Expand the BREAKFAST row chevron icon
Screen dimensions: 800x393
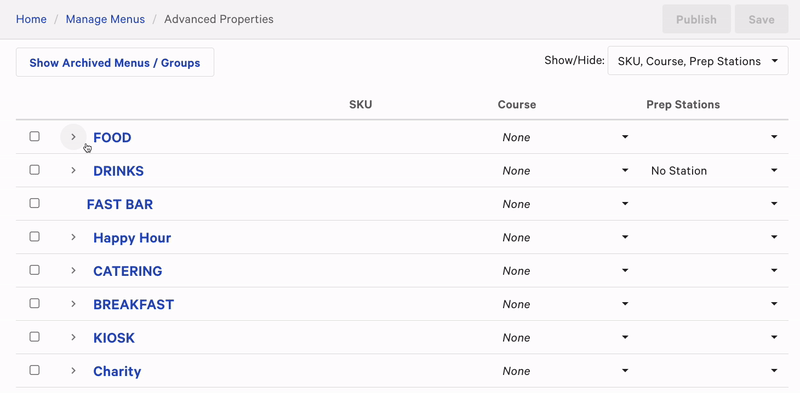pos(73,304)
